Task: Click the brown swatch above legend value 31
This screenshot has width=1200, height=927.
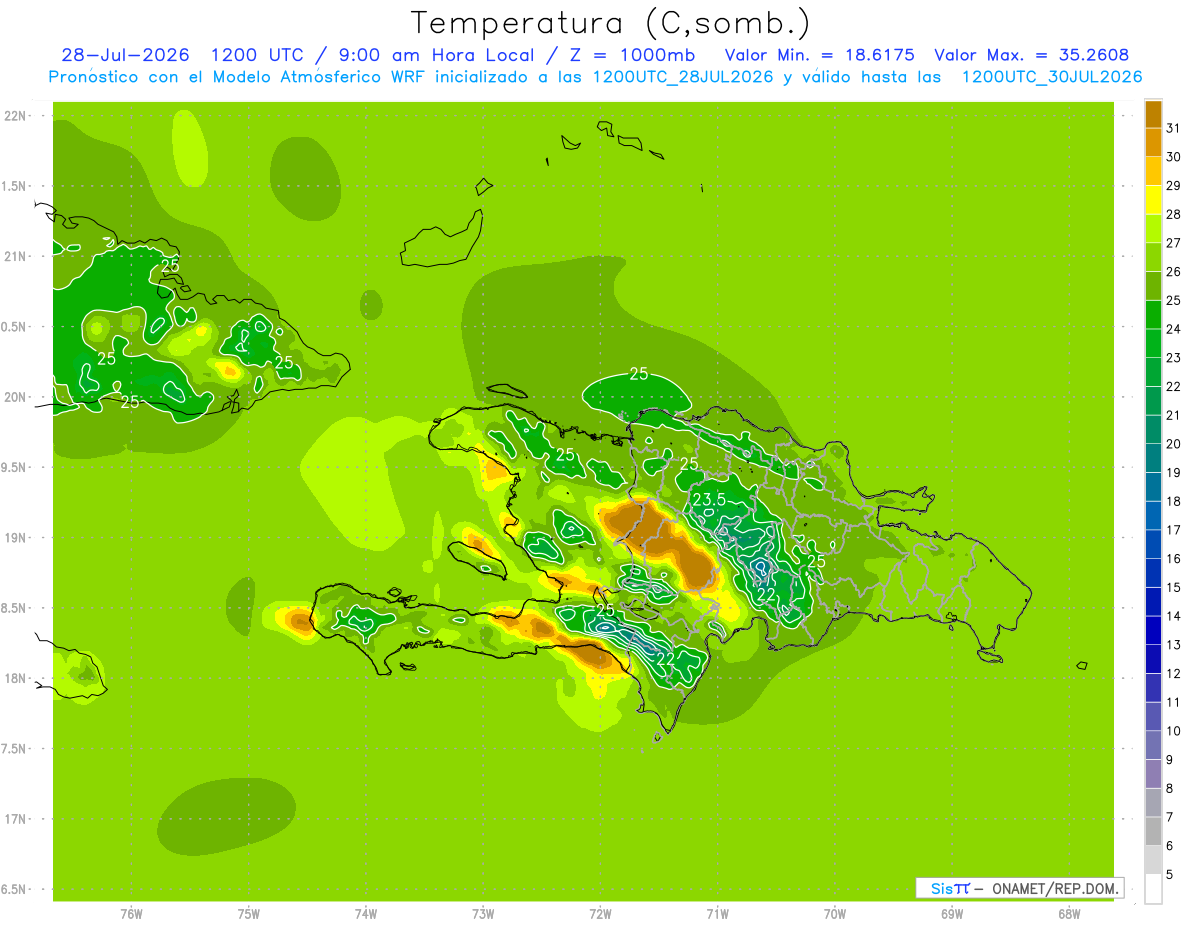Action: coord(1153,114)
